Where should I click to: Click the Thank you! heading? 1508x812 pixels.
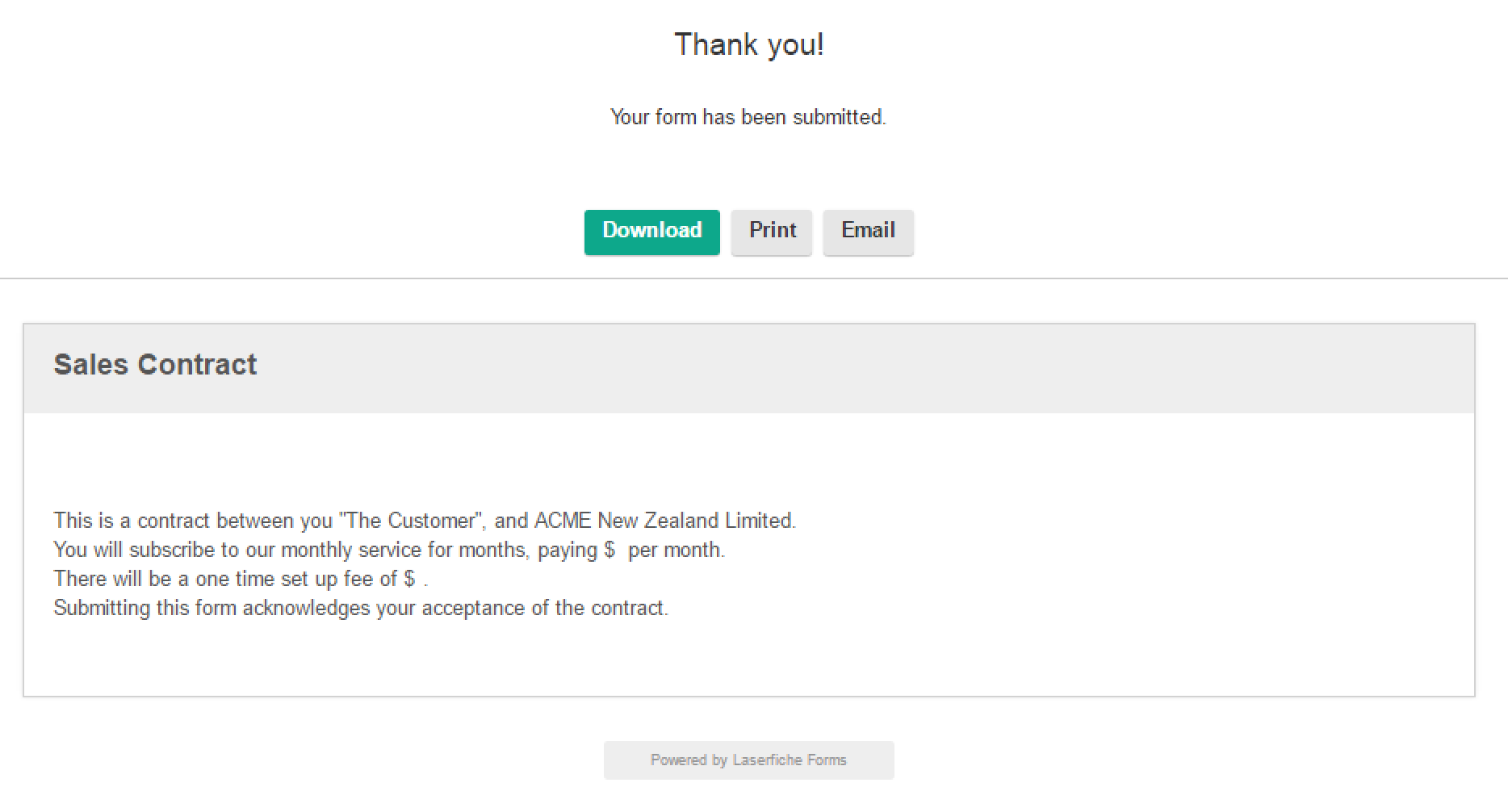pyautogui.click(x=749, y=44)
